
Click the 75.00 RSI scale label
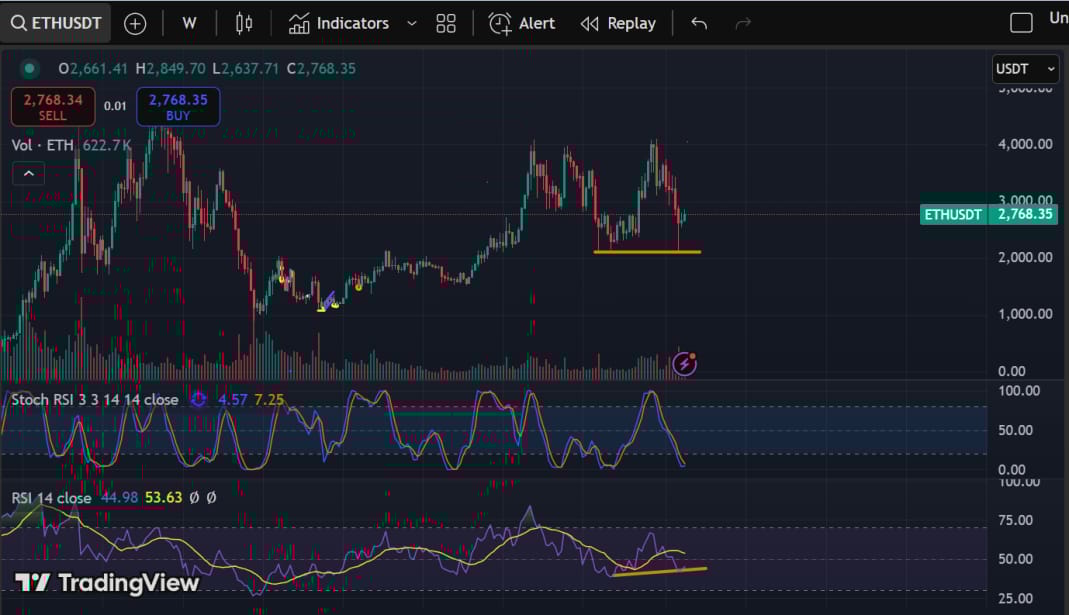[x=1016, y=520]
